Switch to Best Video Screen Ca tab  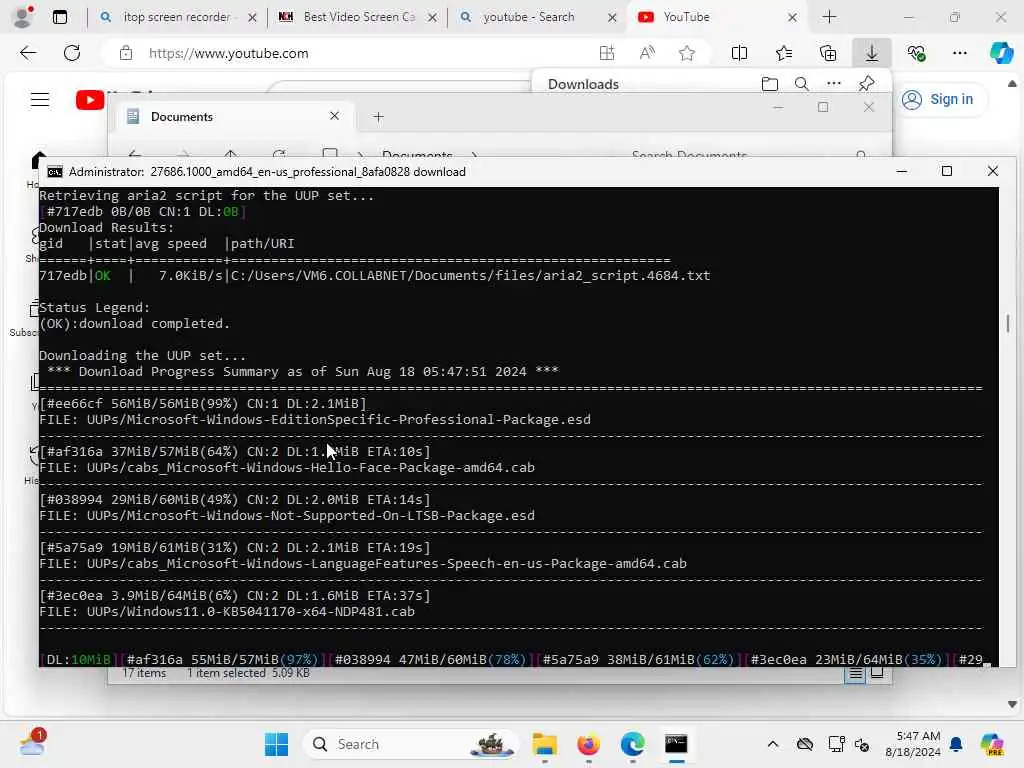coord(359,17)
